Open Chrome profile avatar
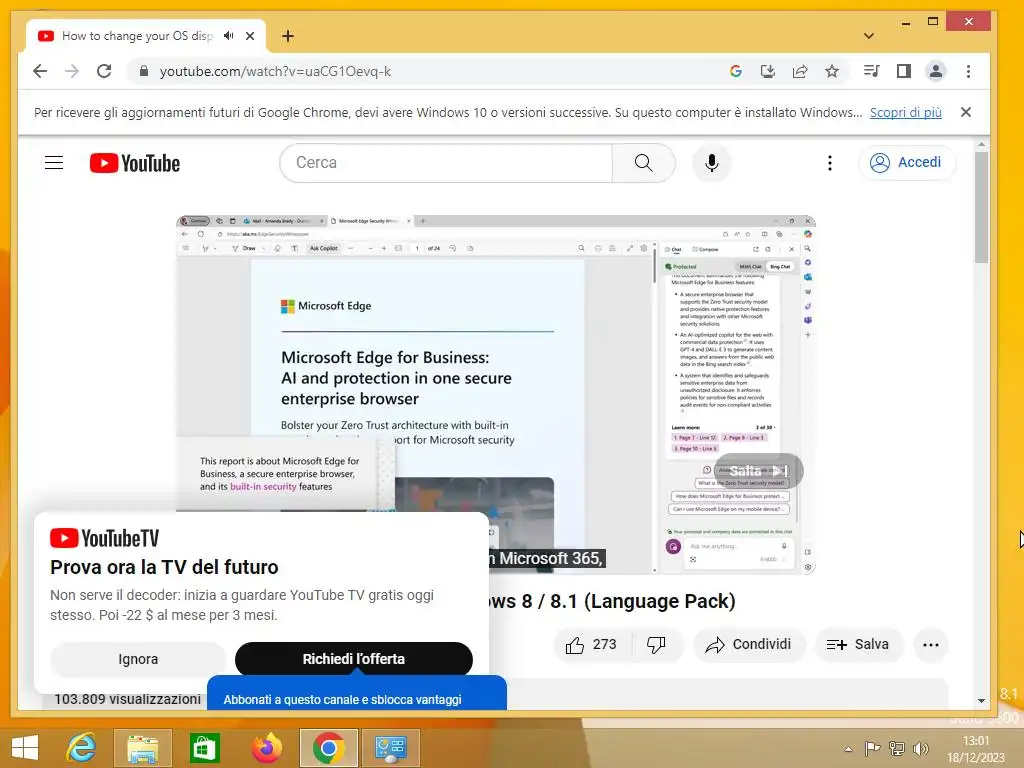The width and height of the screenshot is (1024, 768). click(x=936, y=71)
